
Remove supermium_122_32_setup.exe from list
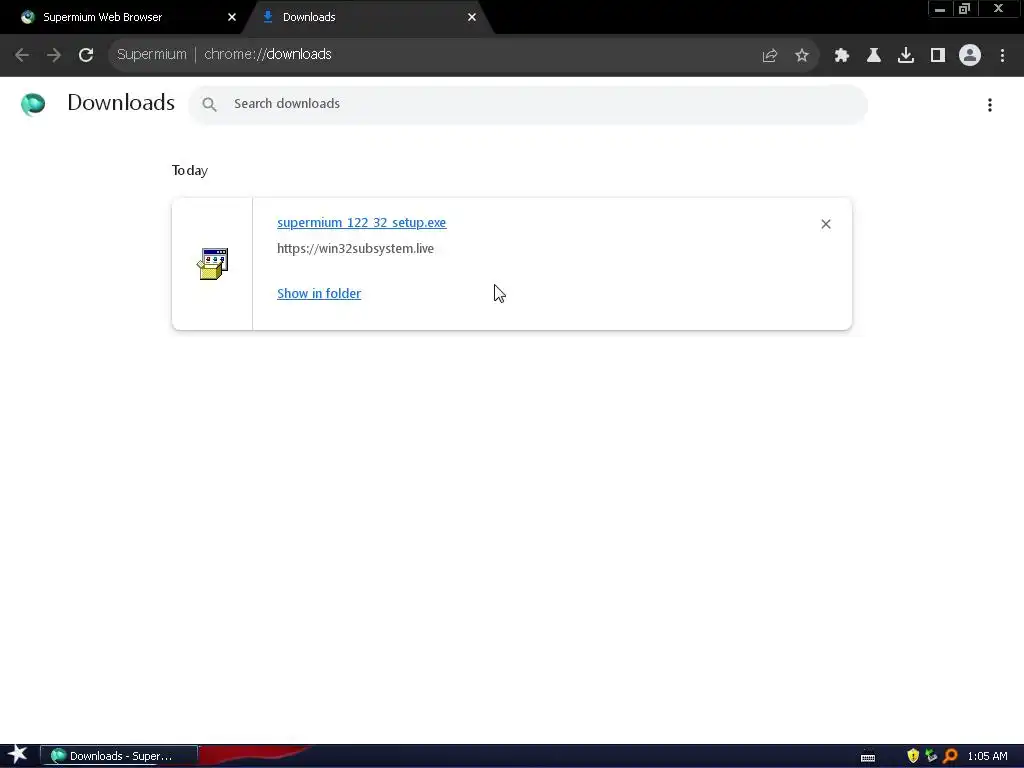click(825, 224)
